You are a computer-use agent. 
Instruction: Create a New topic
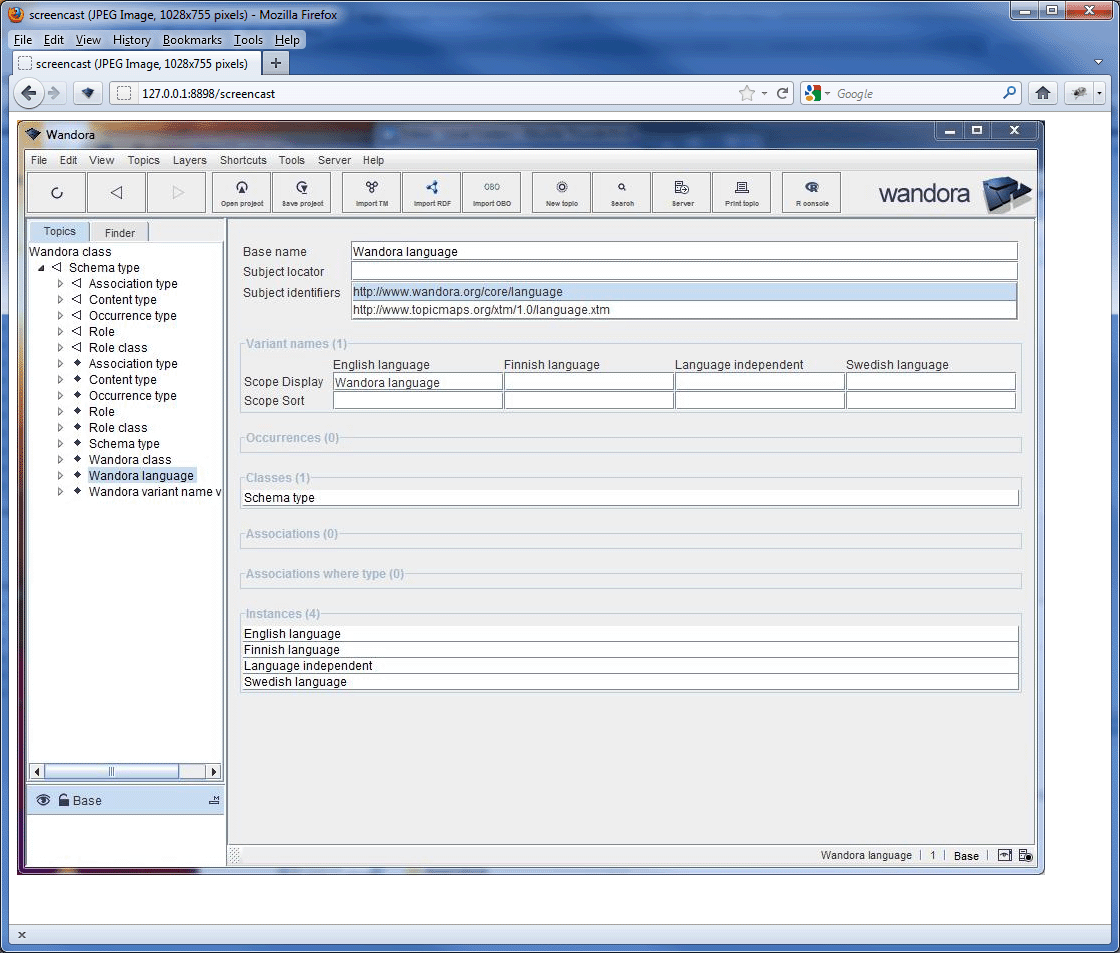tap(561, 192)
